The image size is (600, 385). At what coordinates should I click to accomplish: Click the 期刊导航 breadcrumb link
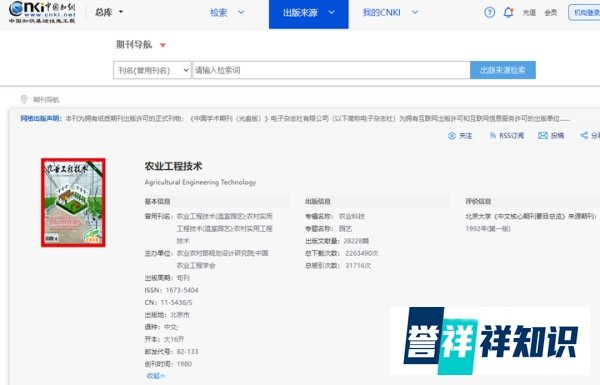46,100
